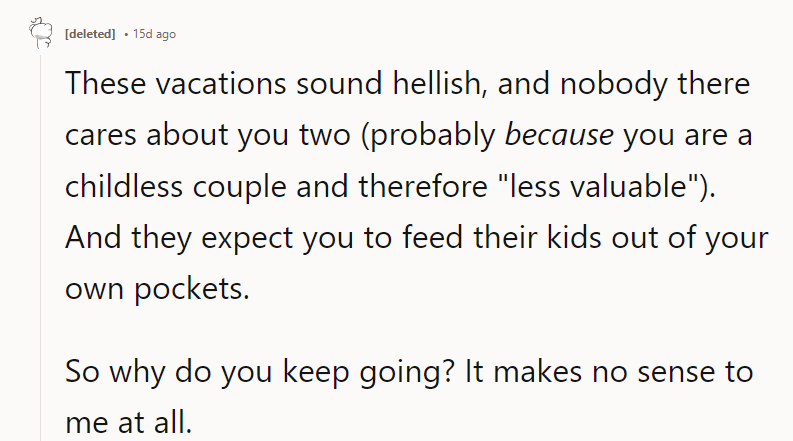Click the word 'These' starting the comment
The width and height of the screenshot is (793, 441).
pos(106,83)
